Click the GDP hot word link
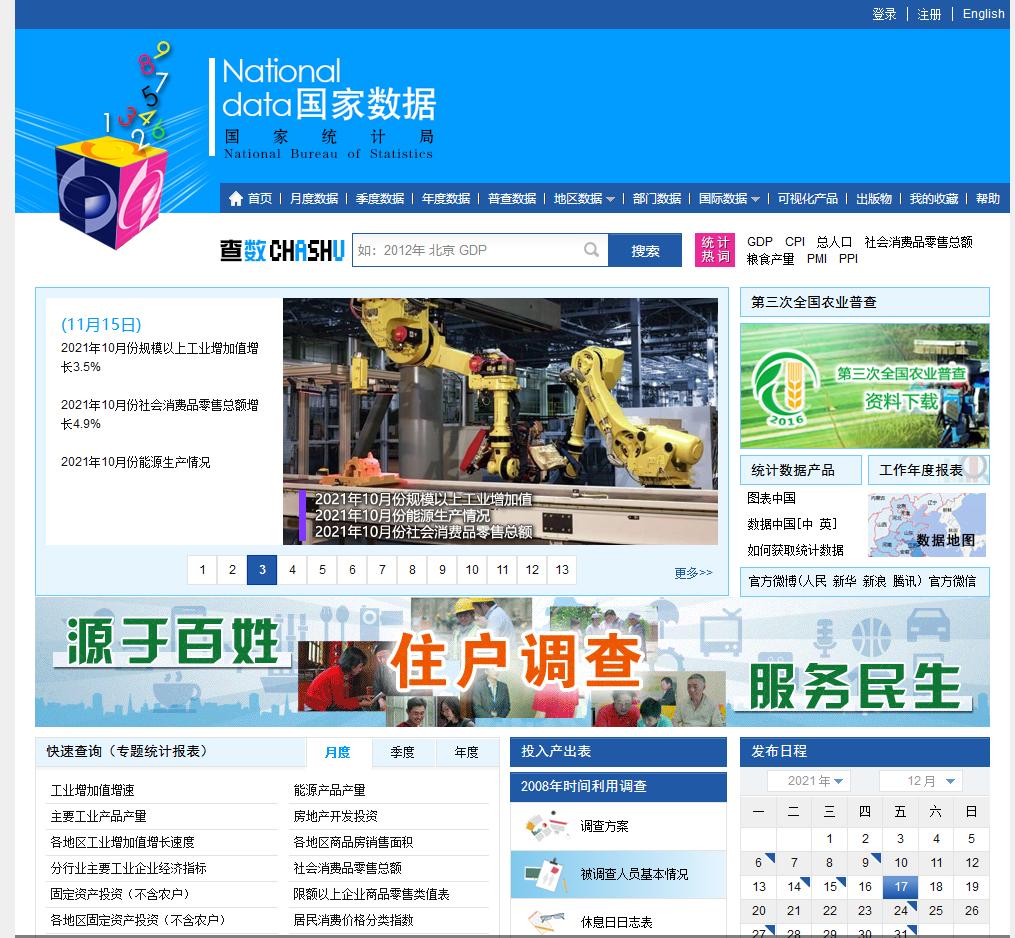1015x938 pixels. (760, 241)
